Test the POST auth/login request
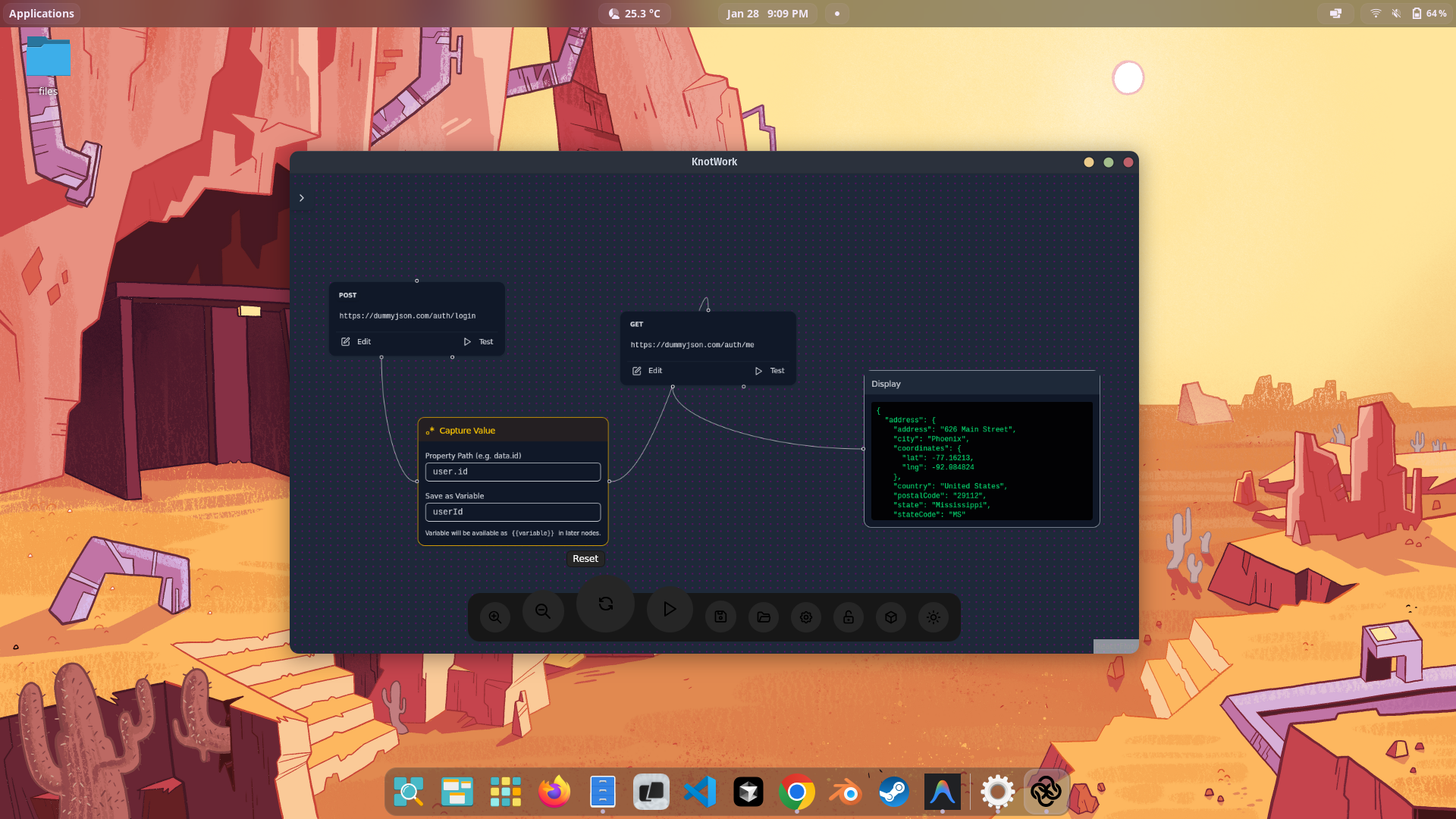This screenshot has width=1456, height=819. point(479,341)
